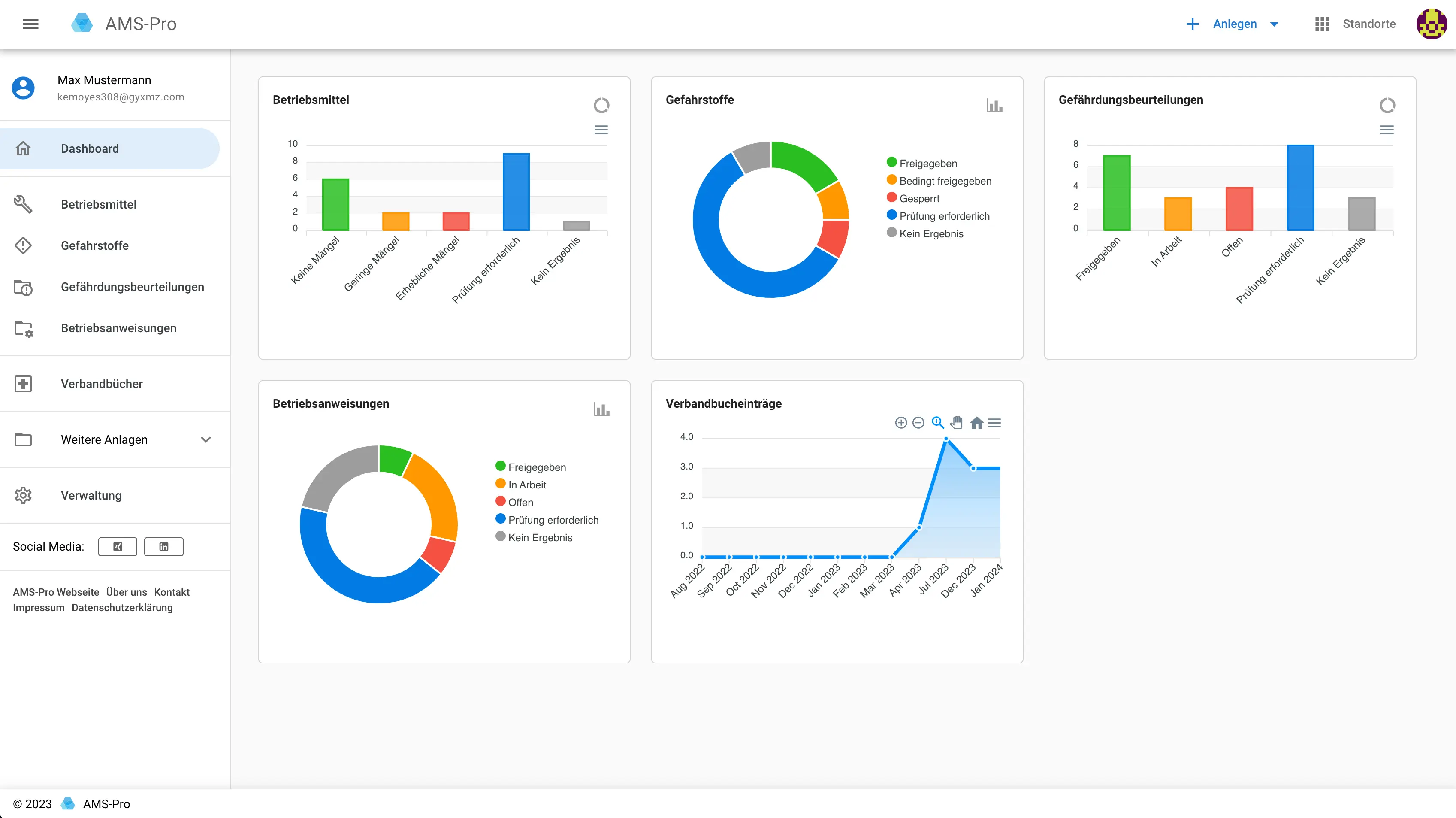Open the Datenschutzerklärung link
Viewport: 1456px width, 818px height.
coord(122,608)
